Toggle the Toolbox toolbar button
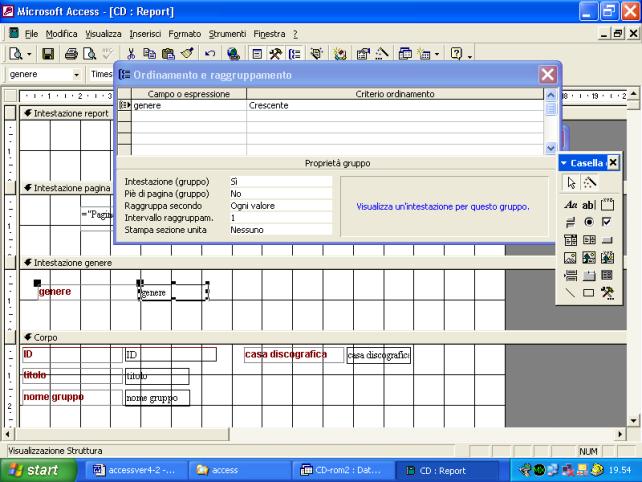Viewport: 642px width, 482px height. click(276, 54)
